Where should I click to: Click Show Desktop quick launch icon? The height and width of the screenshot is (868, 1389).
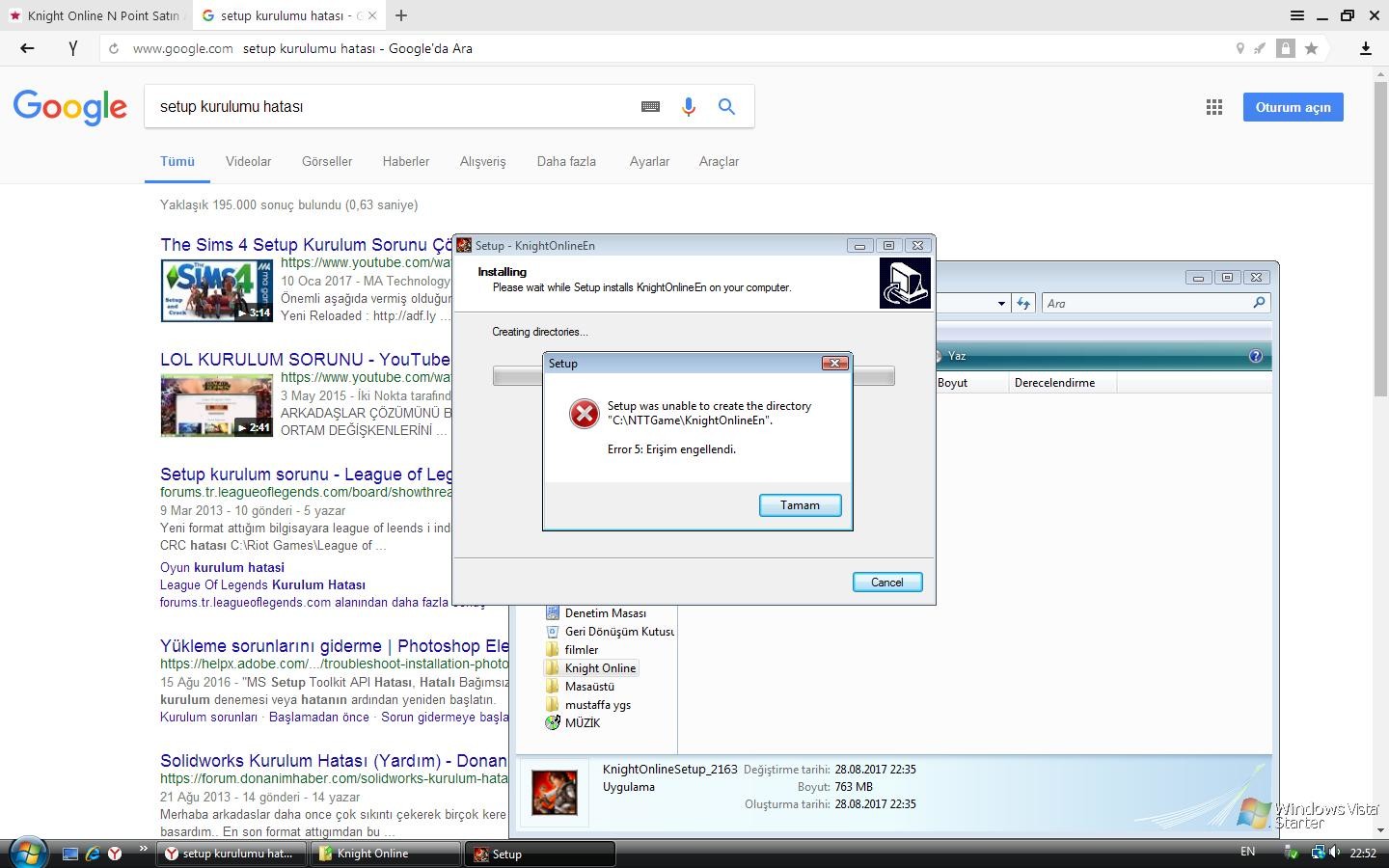[70, 854]
